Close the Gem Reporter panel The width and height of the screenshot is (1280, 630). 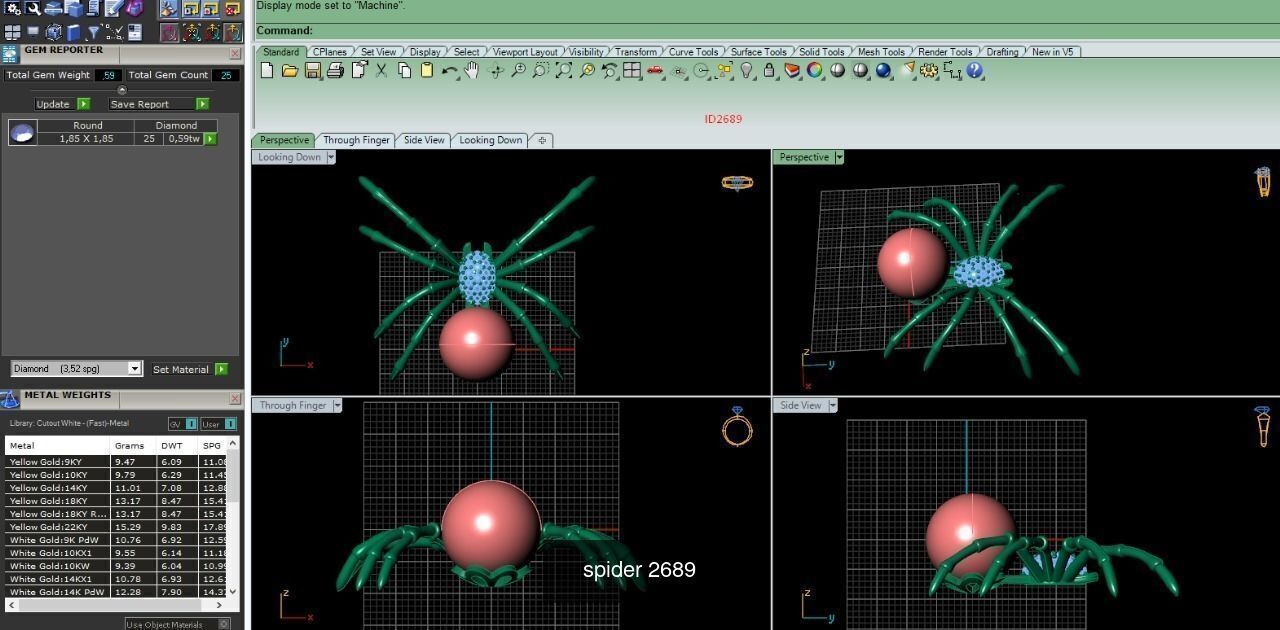coord(235,53)
